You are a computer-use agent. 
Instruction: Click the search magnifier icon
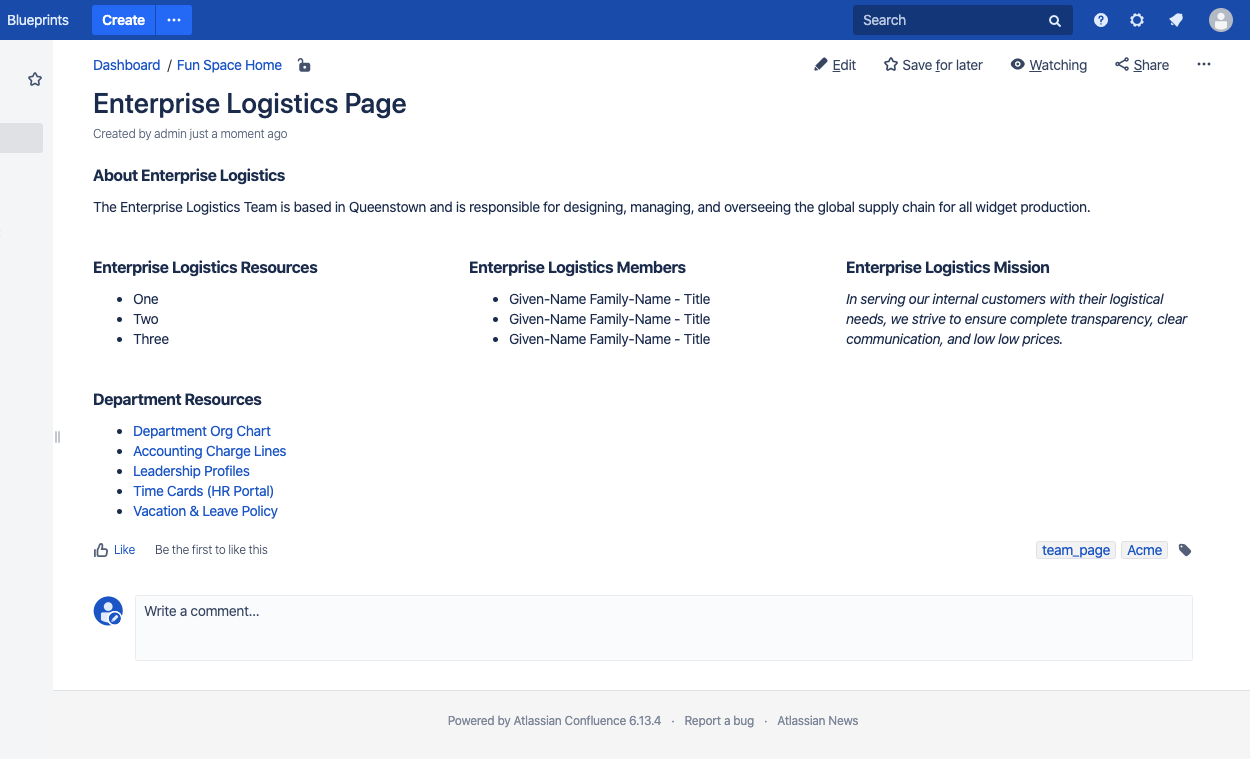click(1055, 21)
